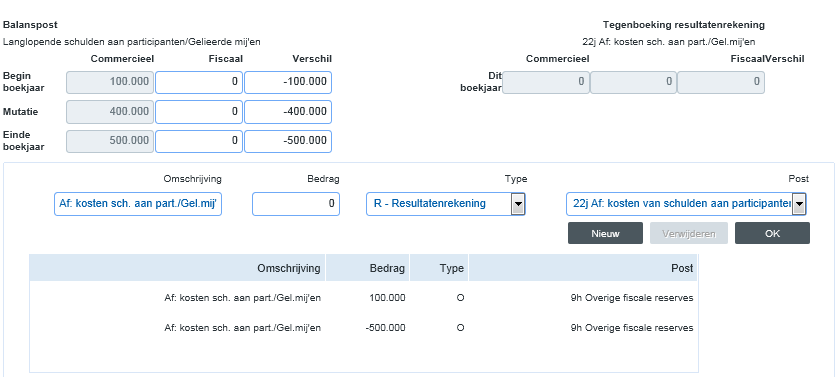The height and width of the screenshot is (377, 836).
Task: Click the greyed-out Verwijderen button
Action: tap(689, 234)
